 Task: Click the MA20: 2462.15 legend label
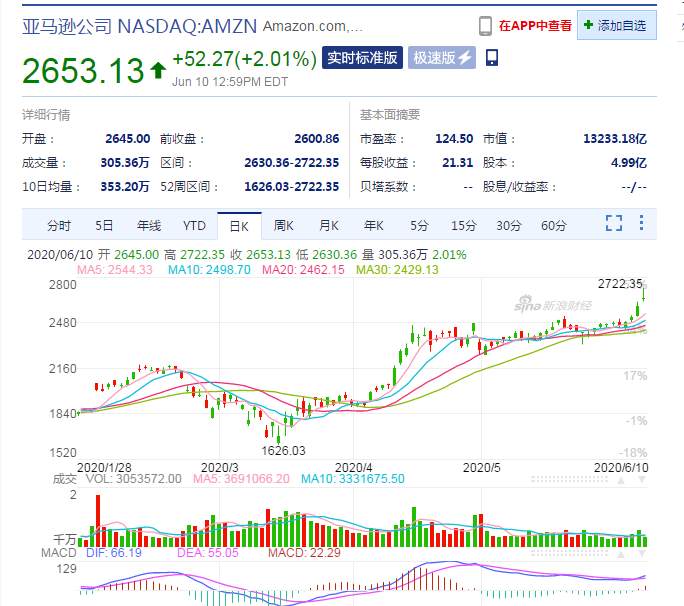point(303,270)
